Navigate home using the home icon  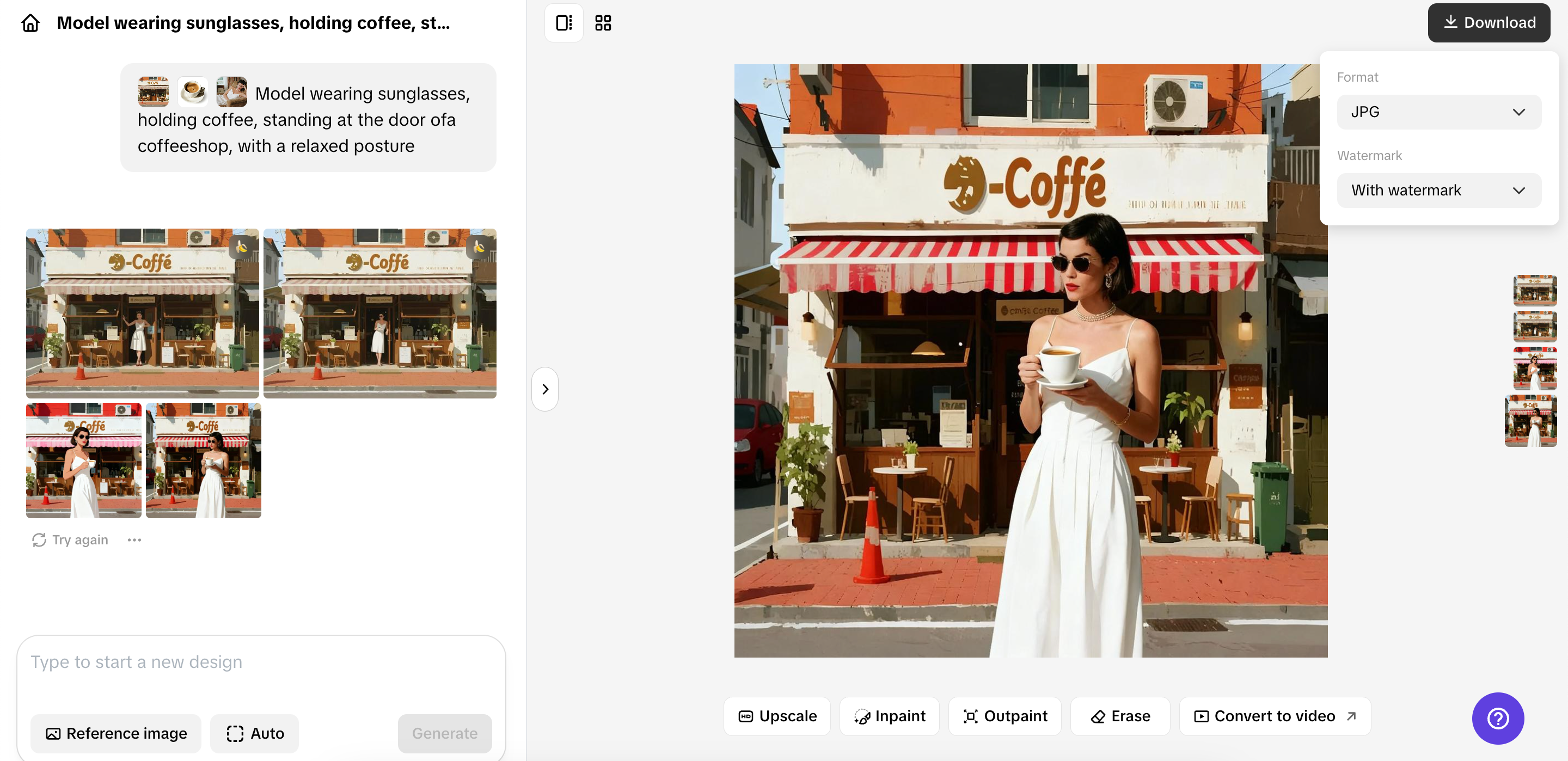pyautogui.click(x=30, y=22)
